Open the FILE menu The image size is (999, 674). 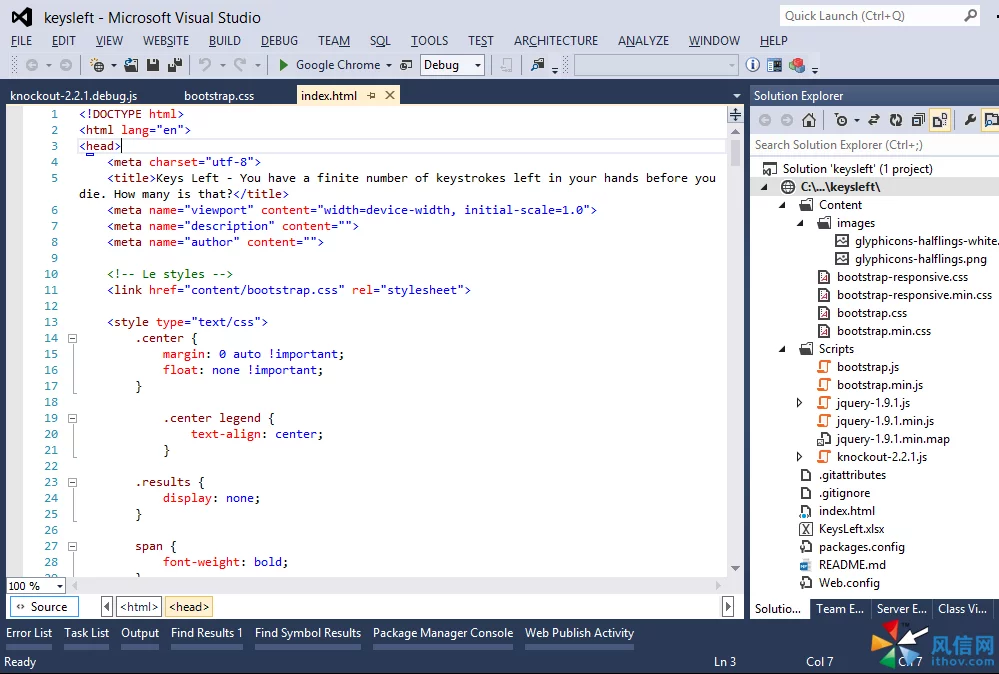(21, 41)
